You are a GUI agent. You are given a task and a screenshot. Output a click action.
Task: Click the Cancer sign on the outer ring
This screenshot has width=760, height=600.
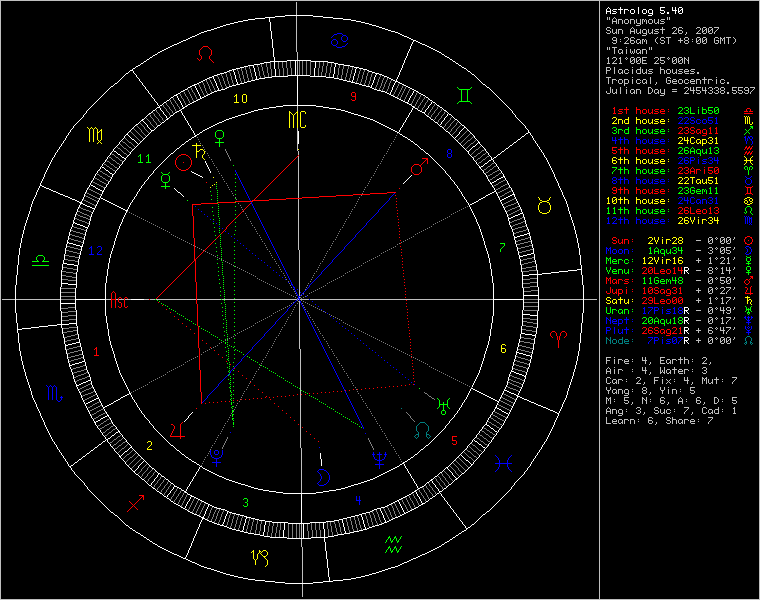[340, 41]
